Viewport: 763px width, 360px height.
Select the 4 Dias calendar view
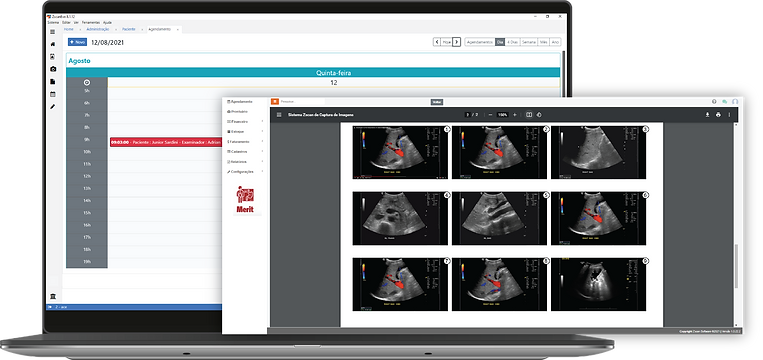512,42
